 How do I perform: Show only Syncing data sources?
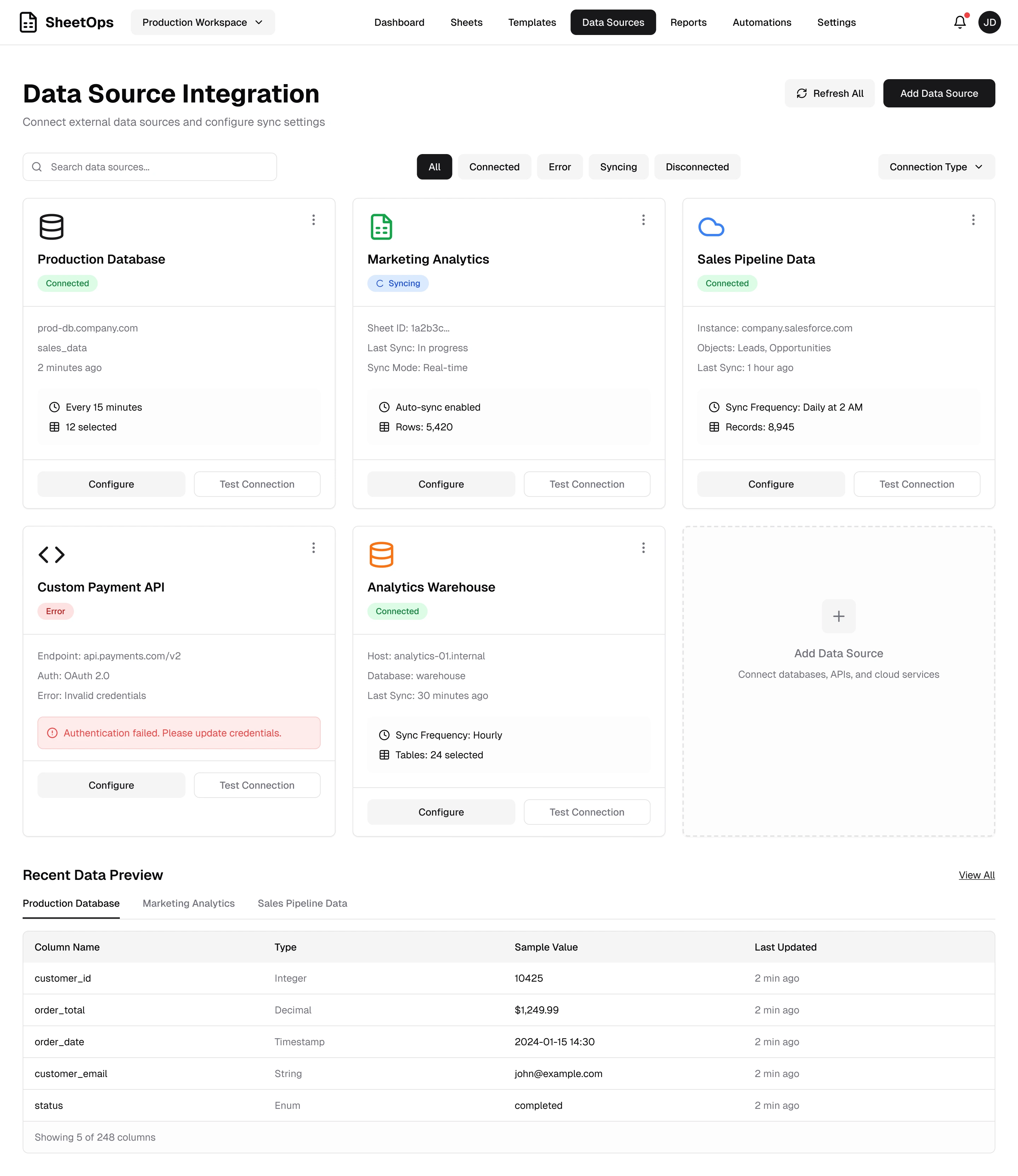pos(618,167)
